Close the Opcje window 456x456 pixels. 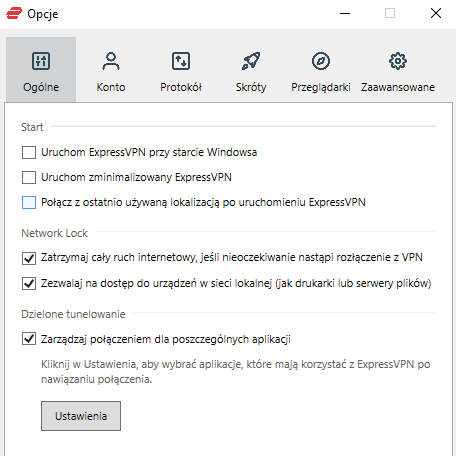(436, 14)
